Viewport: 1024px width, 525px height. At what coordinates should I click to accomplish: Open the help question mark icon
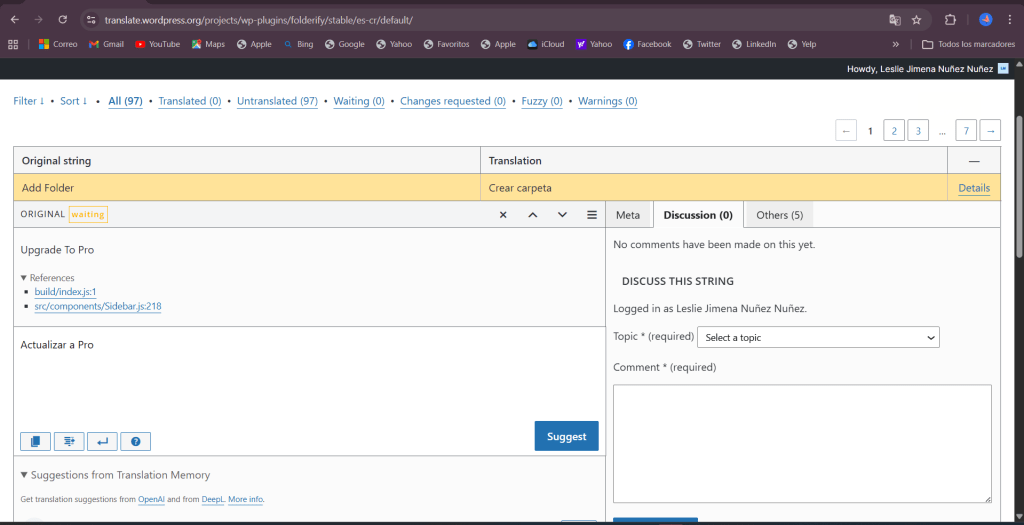coord(135,441)
